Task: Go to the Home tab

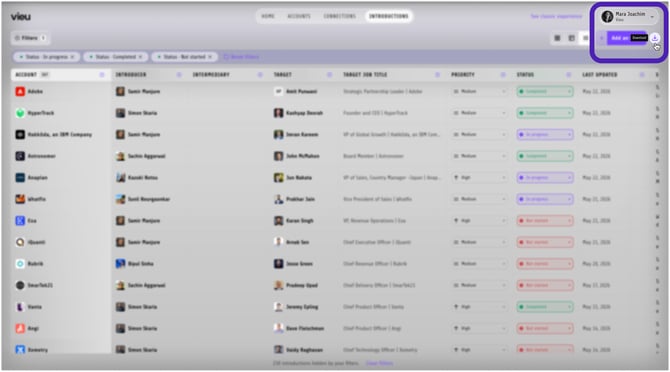Action: 268,16
